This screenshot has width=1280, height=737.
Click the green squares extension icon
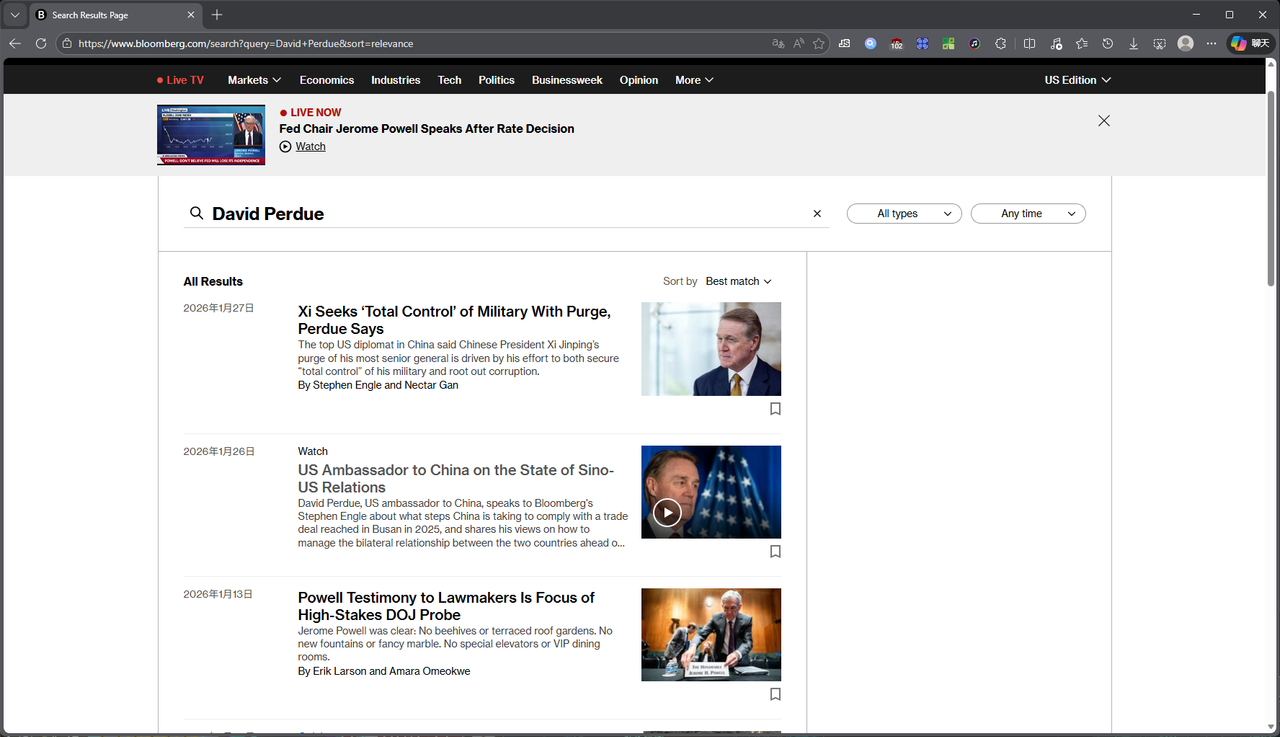[x=948, y=43]
